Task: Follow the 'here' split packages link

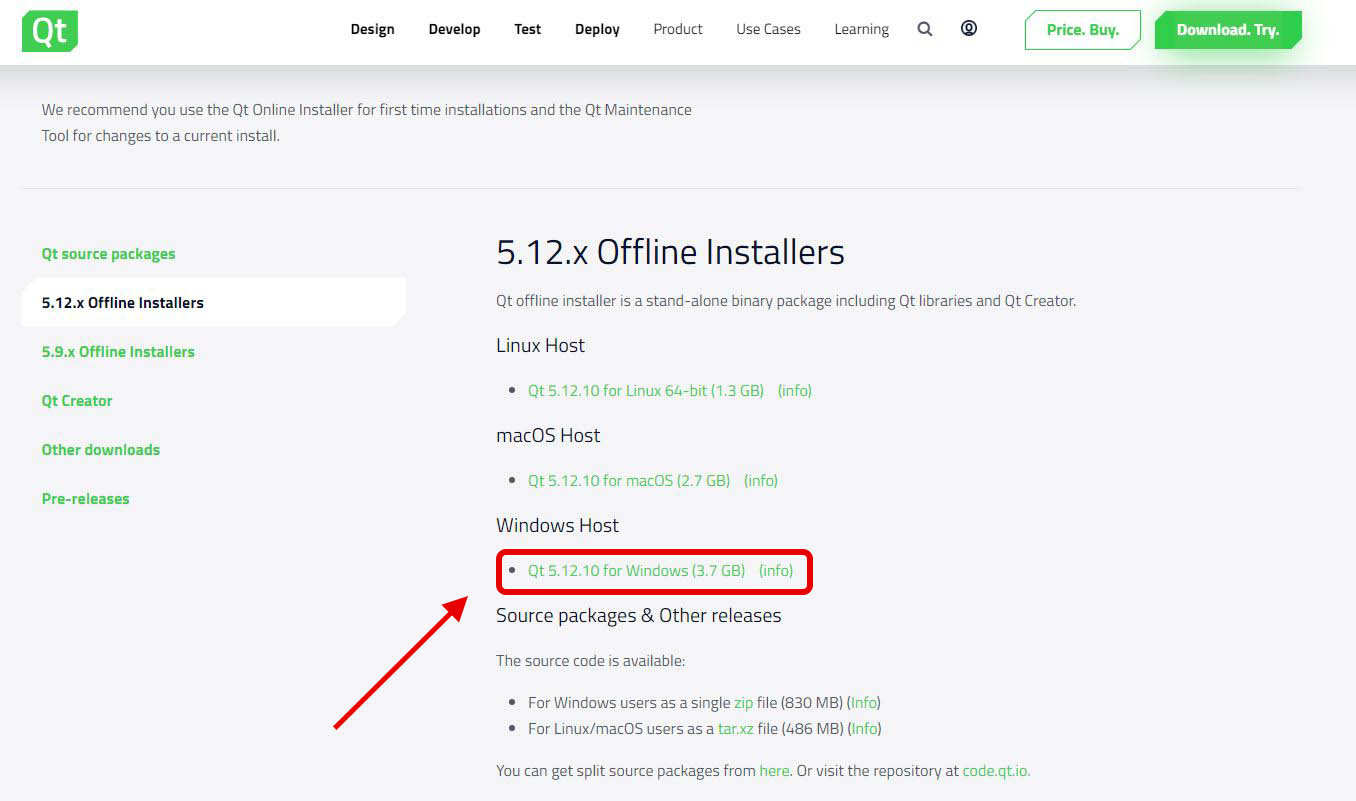Action: [x=774, y=771]
